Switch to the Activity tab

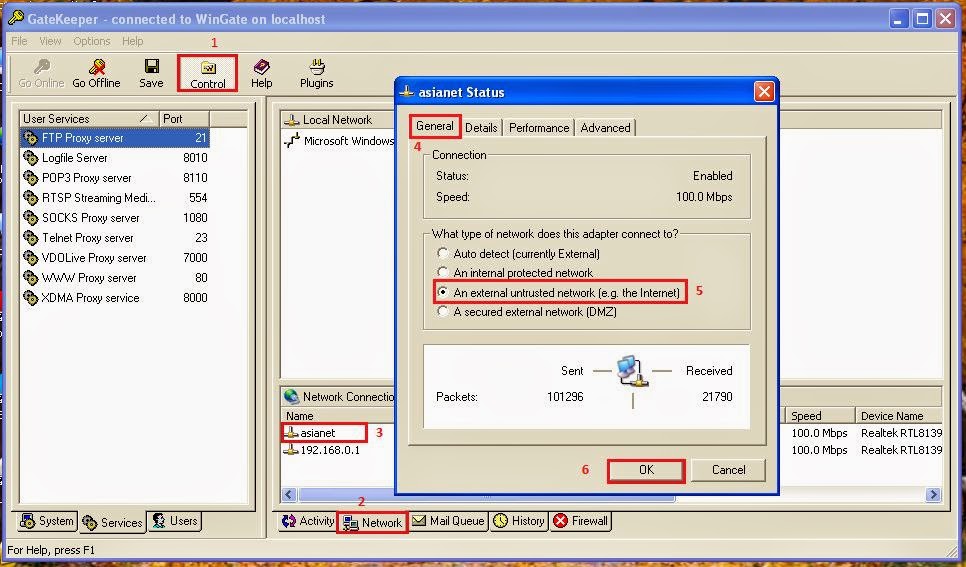pos(307,521)
